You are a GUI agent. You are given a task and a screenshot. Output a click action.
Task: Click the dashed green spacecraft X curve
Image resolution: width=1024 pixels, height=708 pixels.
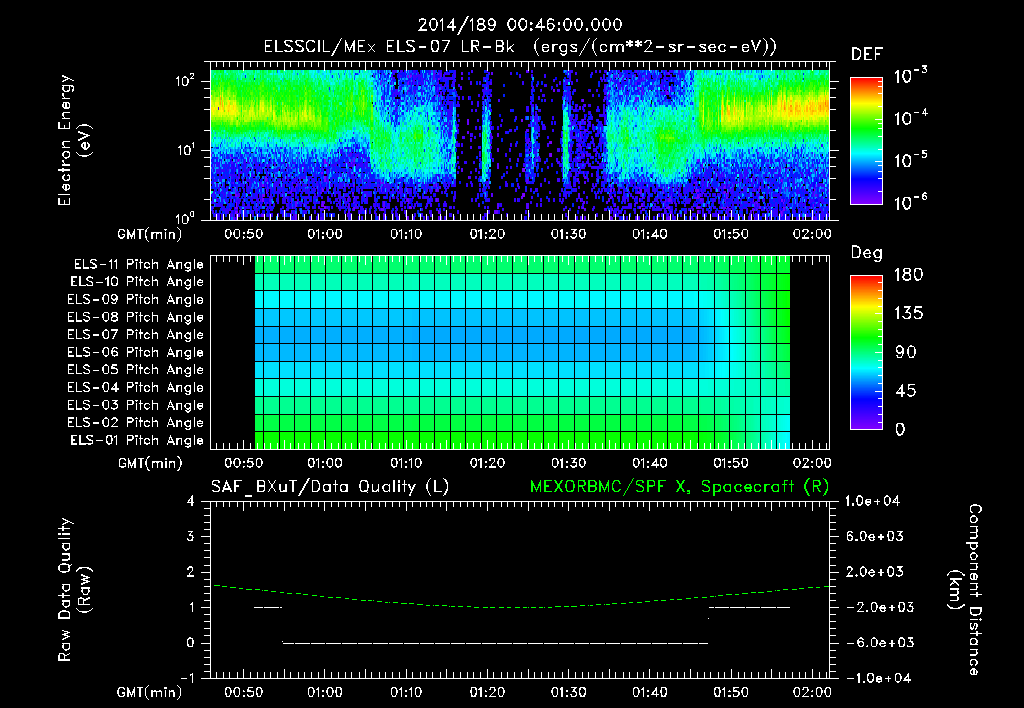click(520, 607)
